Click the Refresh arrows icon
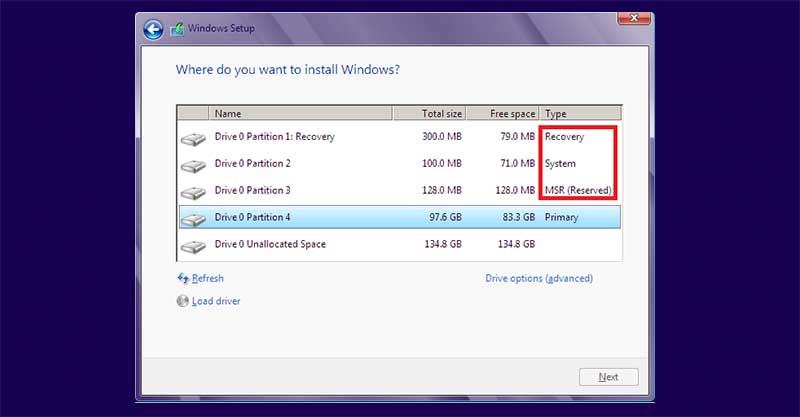 tap(183, 278)
